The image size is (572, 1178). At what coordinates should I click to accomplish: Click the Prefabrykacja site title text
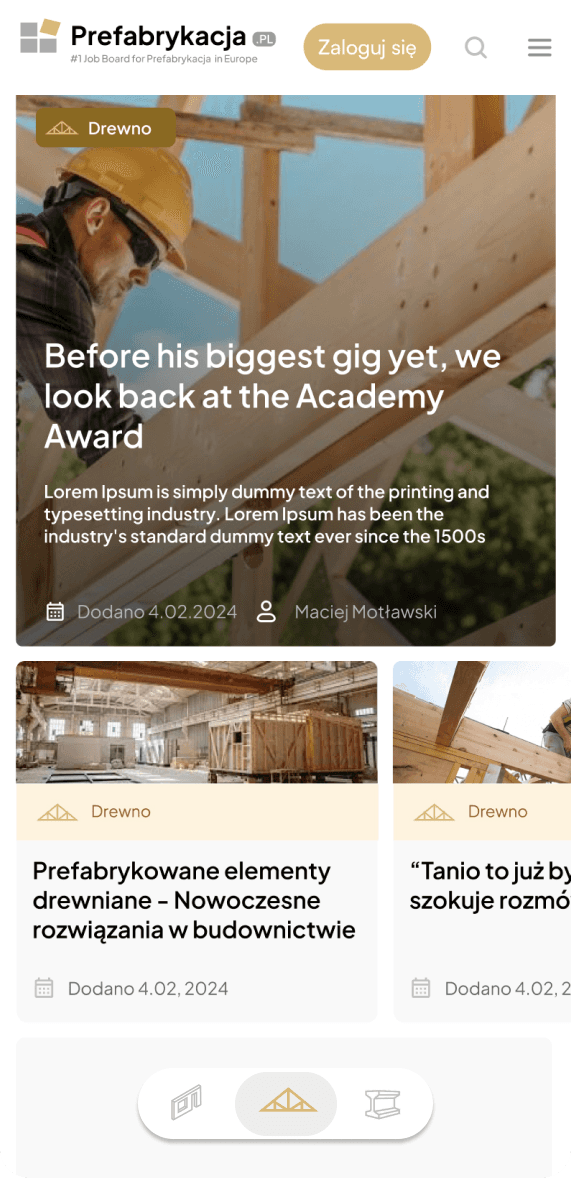[159, 35]
